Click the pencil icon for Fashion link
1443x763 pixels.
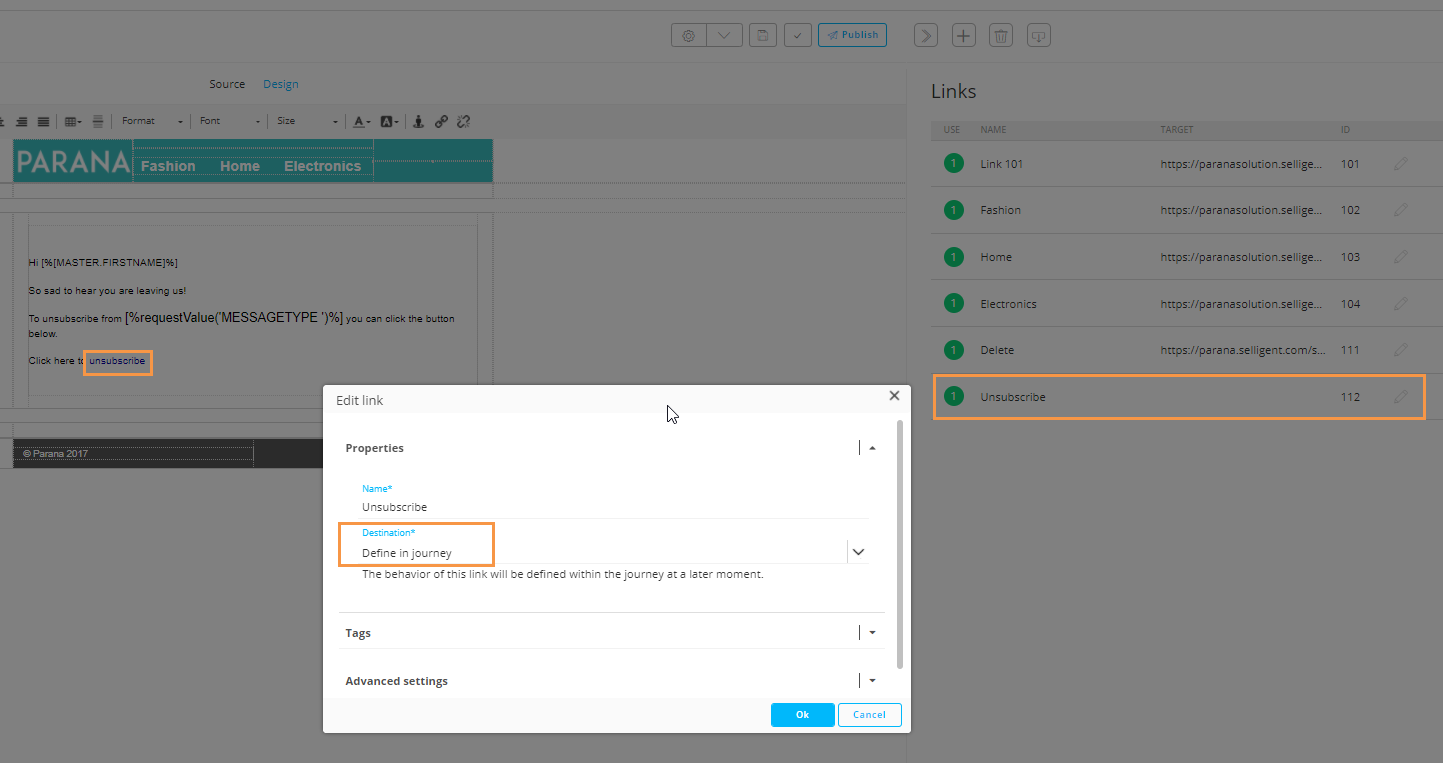[1400, 210]
